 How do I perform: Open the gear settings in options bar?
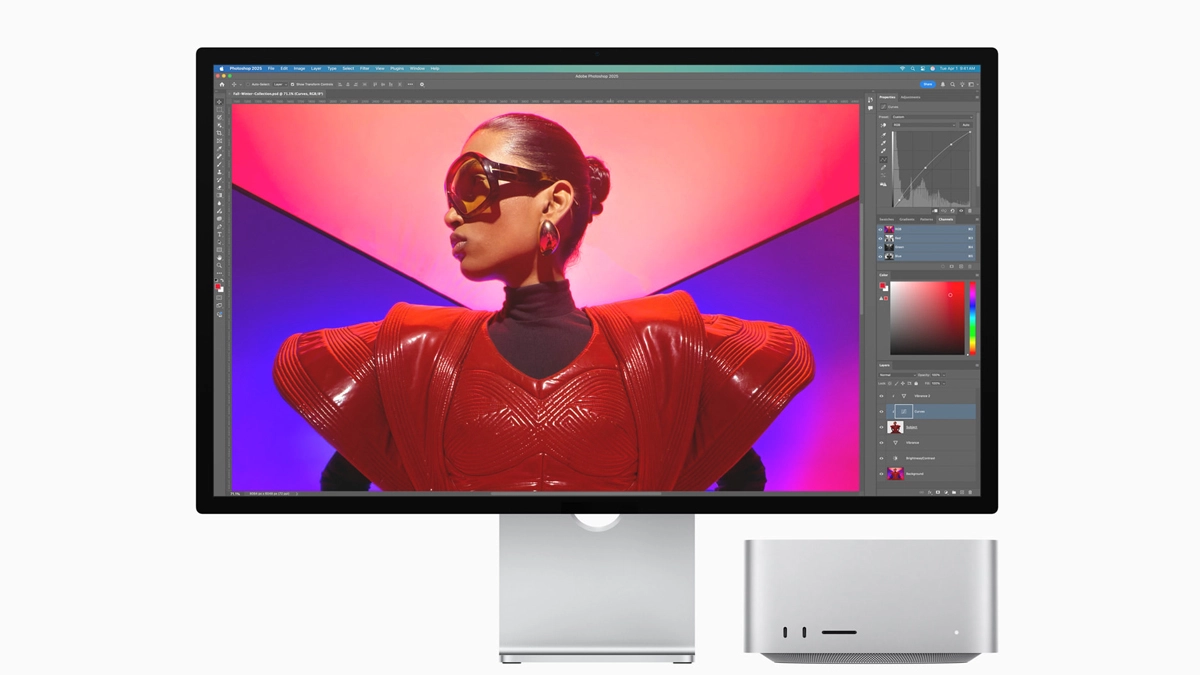click(x=422, y=84)
